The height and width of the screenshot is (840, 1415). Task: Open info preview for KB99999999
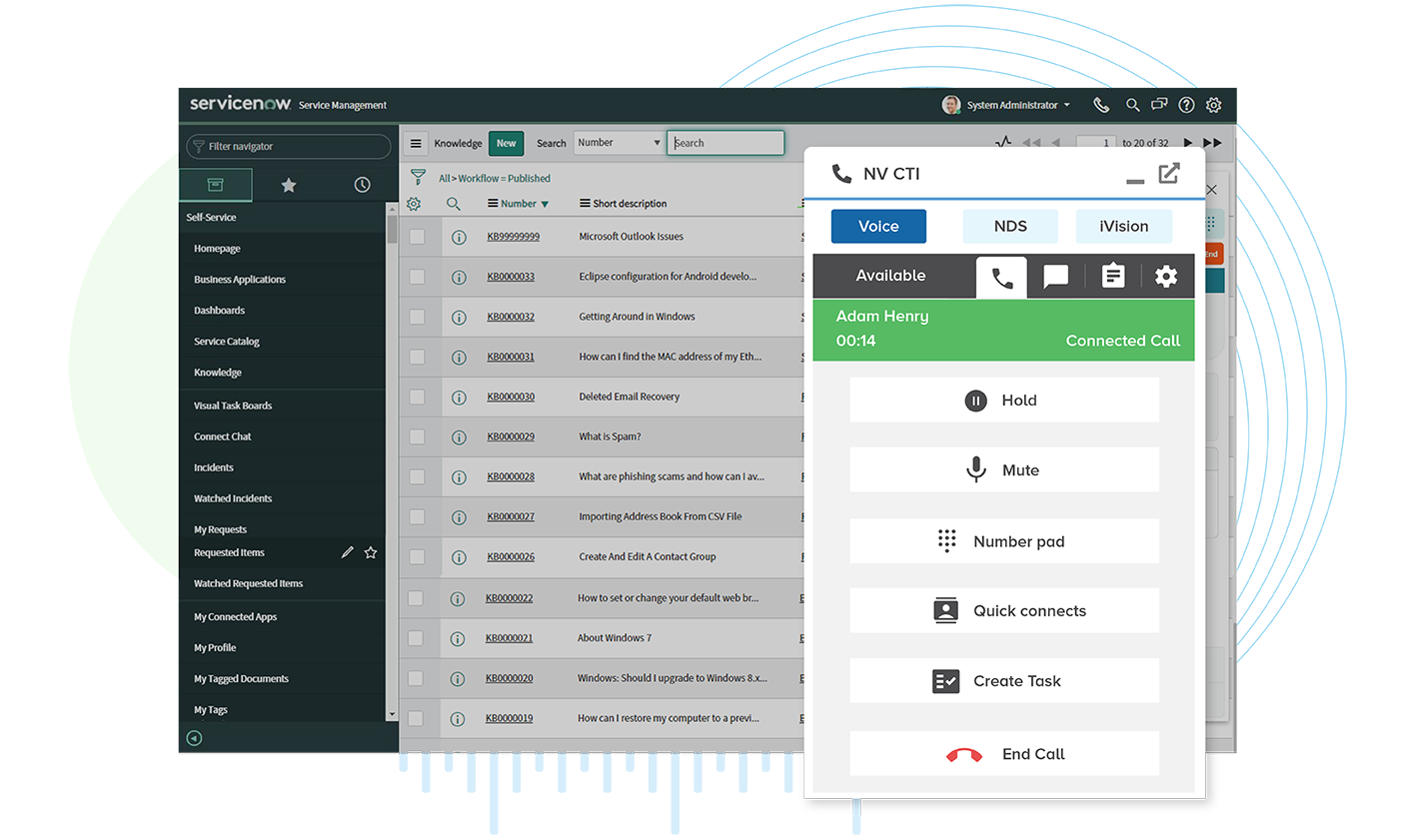coord(459,237)
